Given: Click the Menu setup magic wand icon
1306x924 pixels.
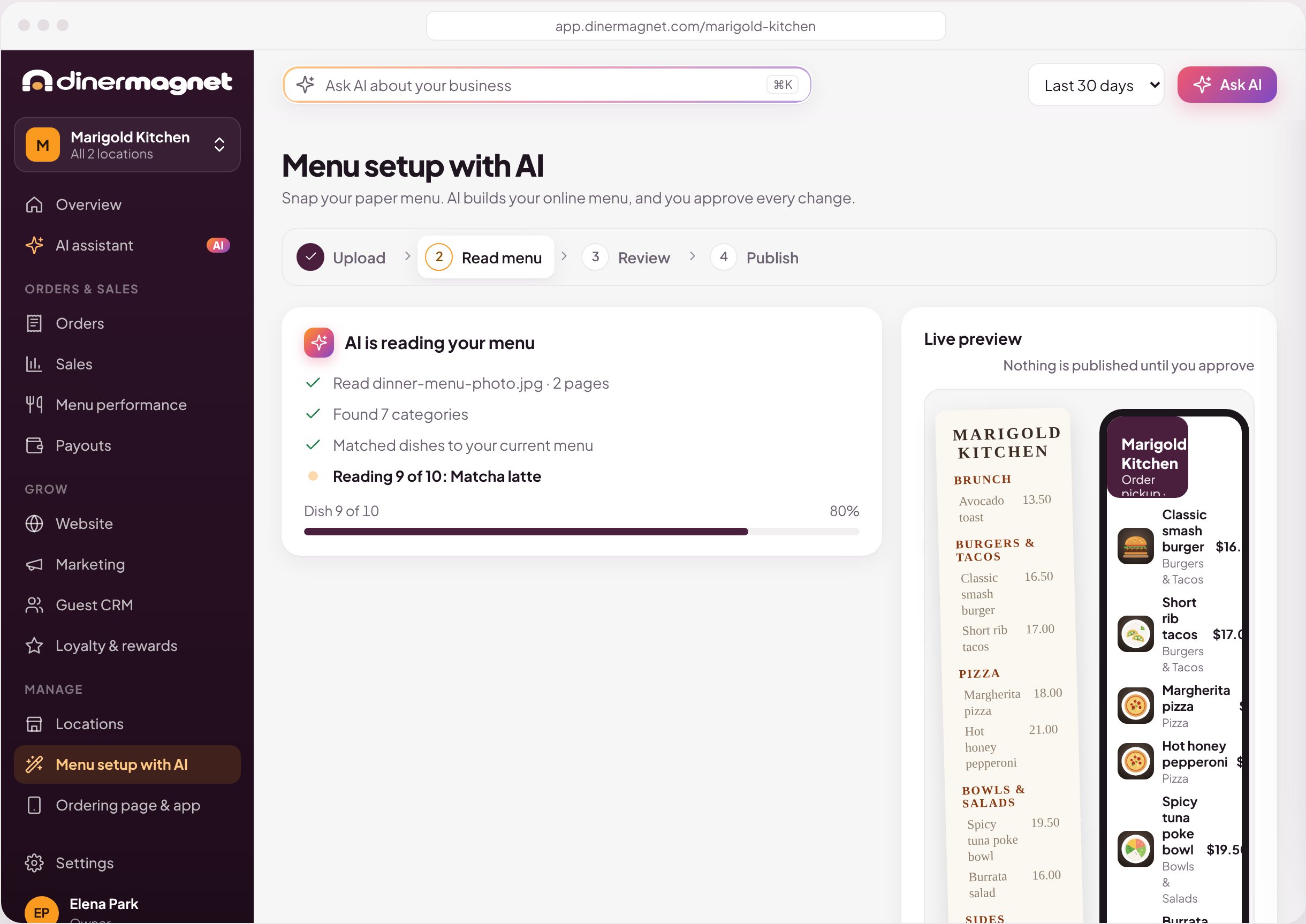Looking at the screenshot, I should (34, 764).
